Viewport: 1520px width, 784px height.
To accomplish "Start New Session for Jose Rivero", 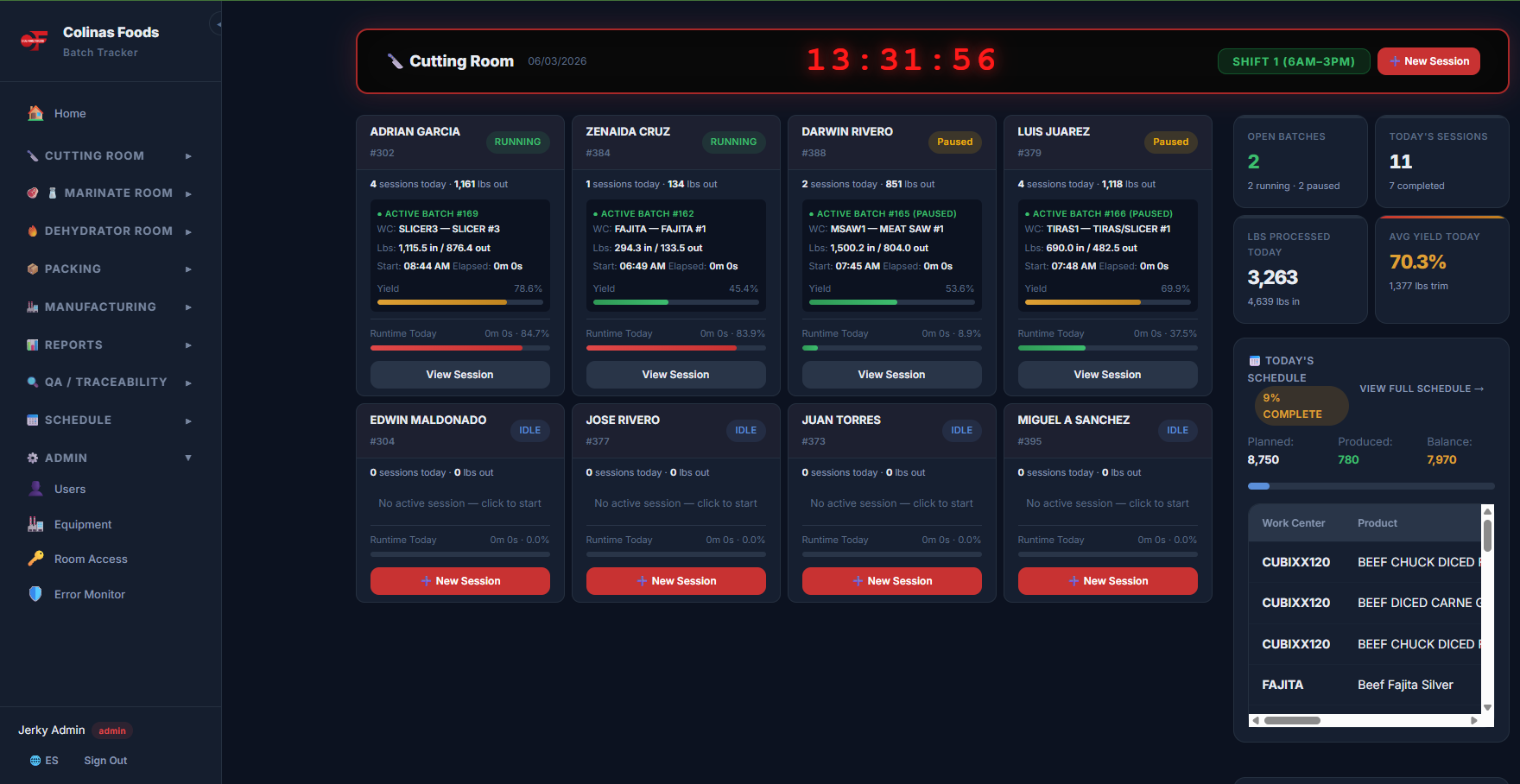I will click(675, 581).
